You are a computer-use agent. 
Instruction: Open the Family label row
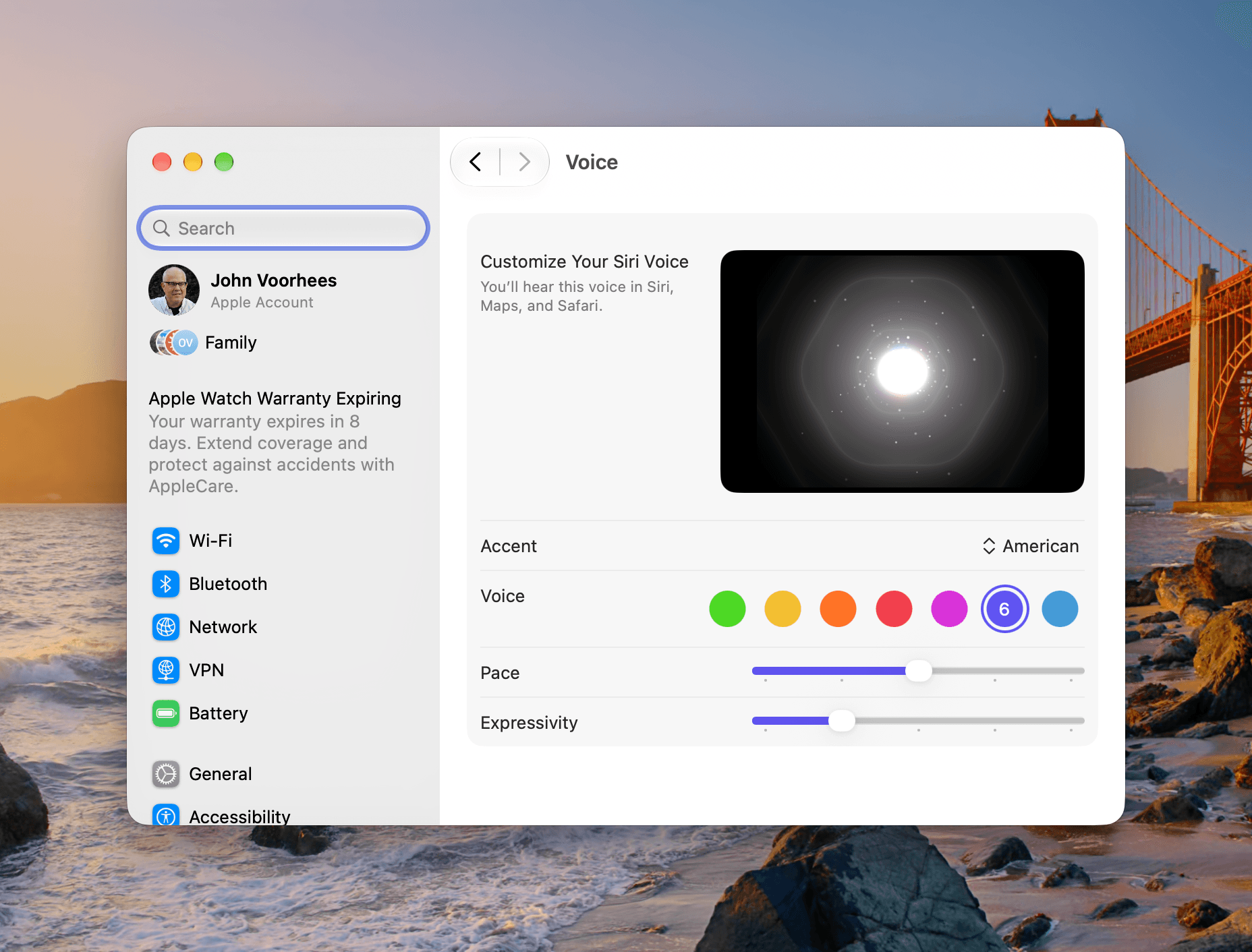click(x=231, y=343)
